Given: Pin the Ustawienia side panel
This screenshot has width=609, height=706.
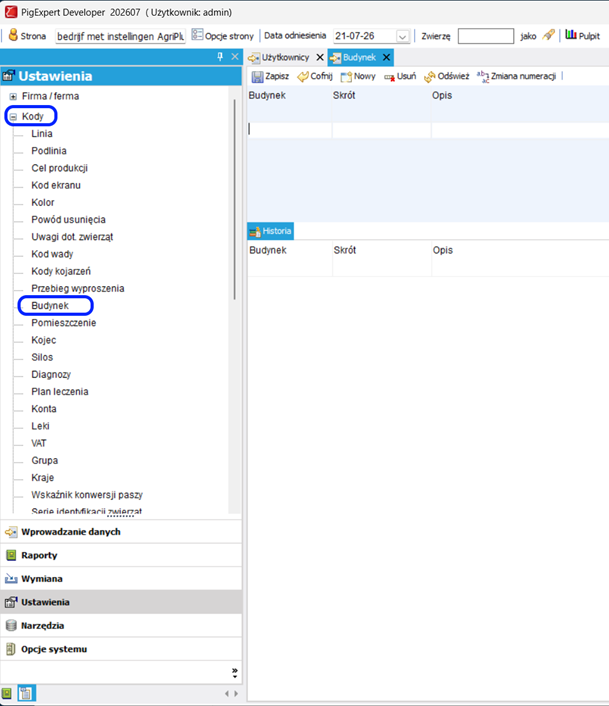Looking at the screenshot, I should (x=220, y=57).
